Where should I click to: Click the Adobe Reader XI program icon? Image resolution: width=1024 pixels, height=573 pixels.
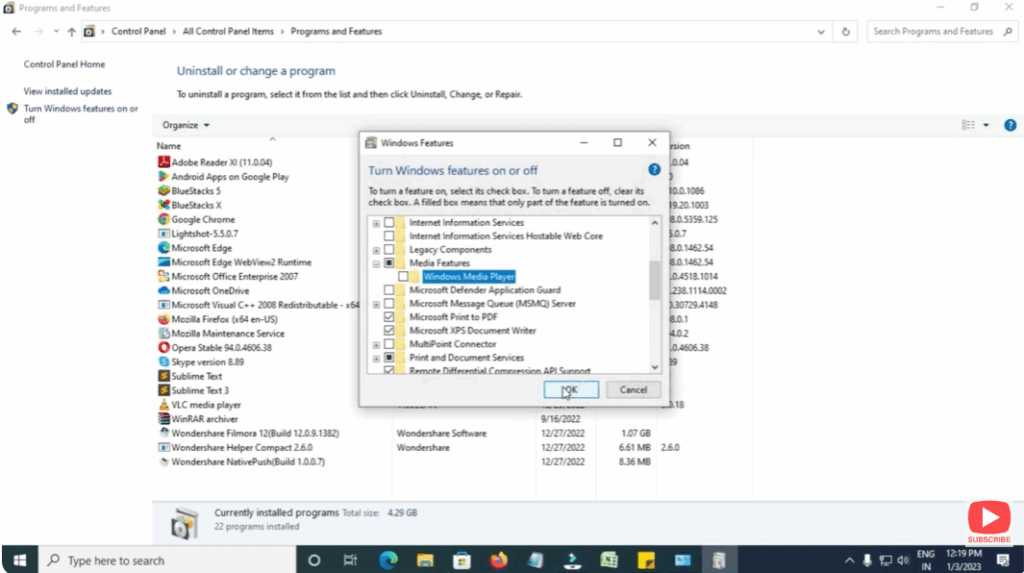coord(164,162)
